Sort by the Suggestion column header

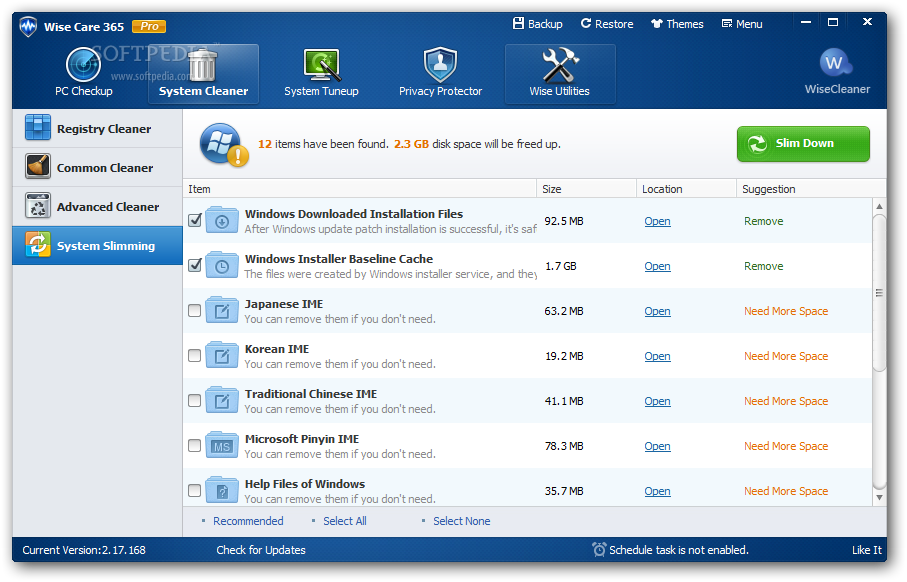[811, 189]
